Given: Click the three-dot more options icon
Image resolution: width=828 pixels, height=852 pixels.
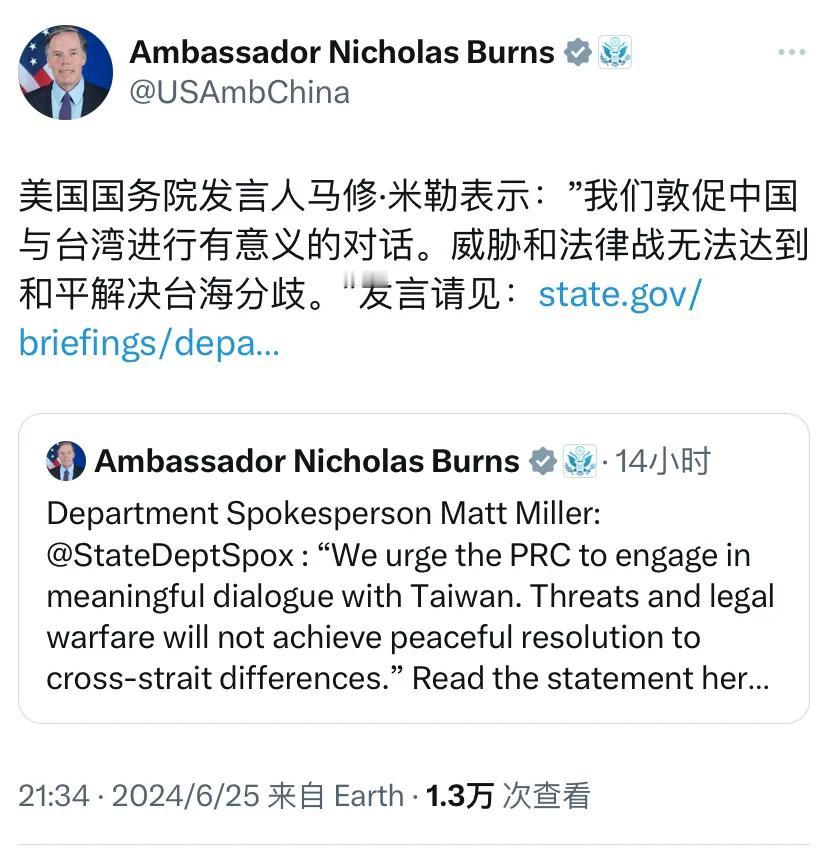Looking at the screenshot, I should [792, 52].
